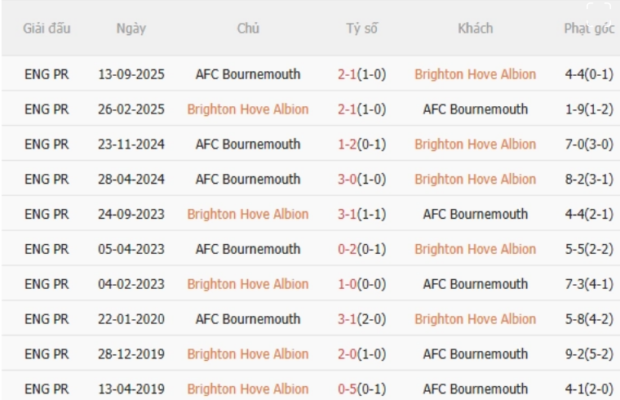Open the 1-0 score from 04-02-2023
The image size is (620, 400).
point(361,284)
